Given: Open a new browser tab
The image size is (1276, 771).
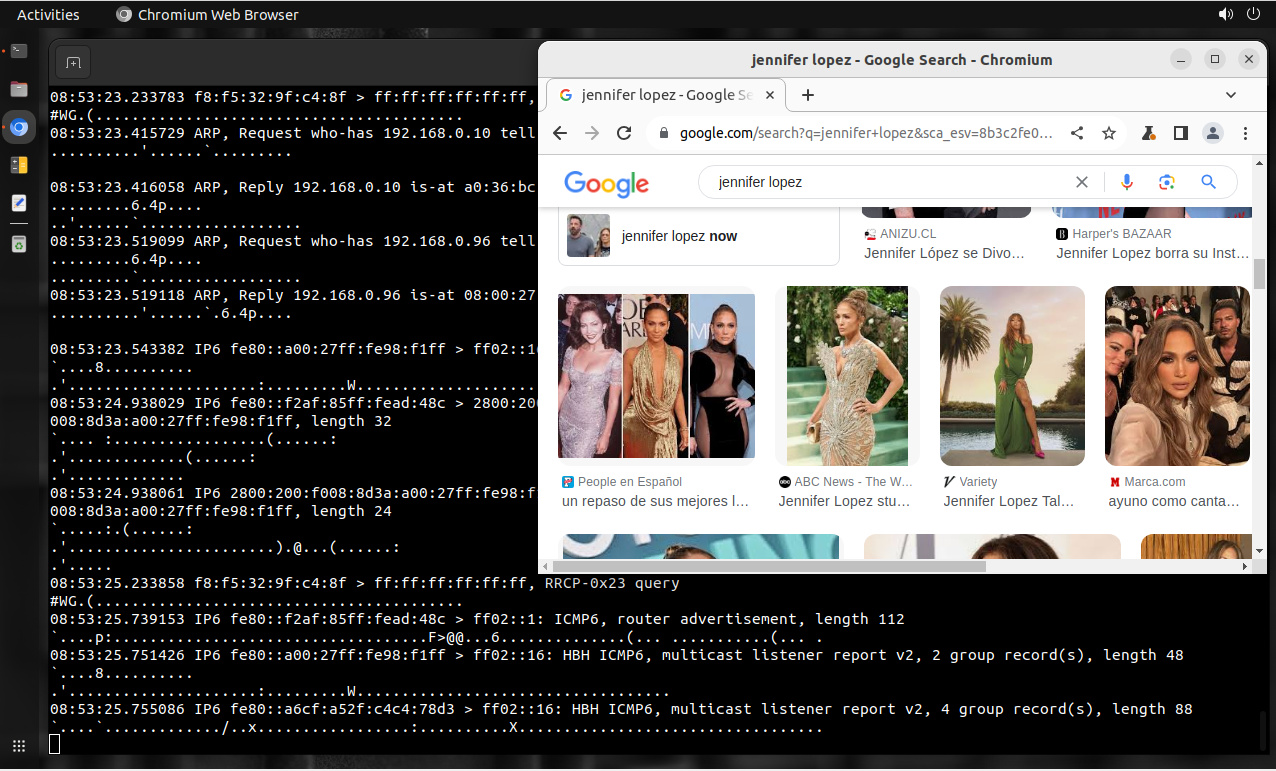Looking at the screenshot, I should (808, 95).
